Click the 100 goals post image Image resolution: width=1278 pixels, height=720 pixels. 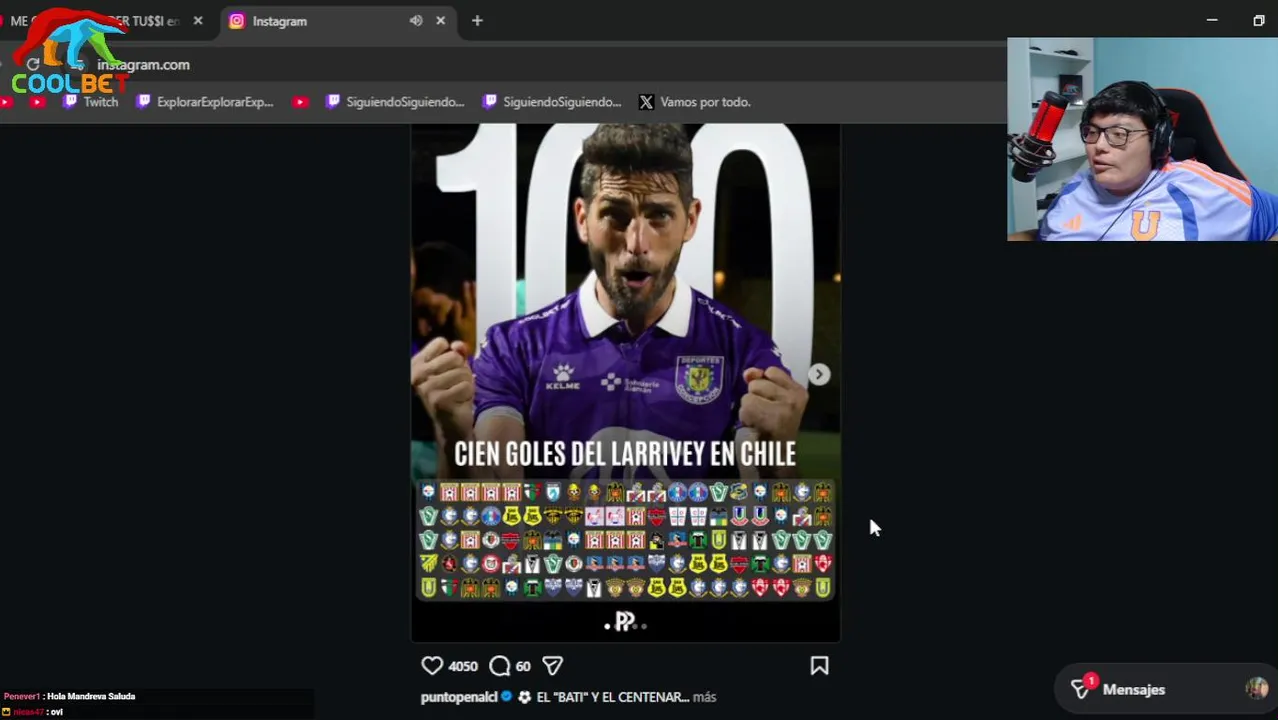[626, 382]
